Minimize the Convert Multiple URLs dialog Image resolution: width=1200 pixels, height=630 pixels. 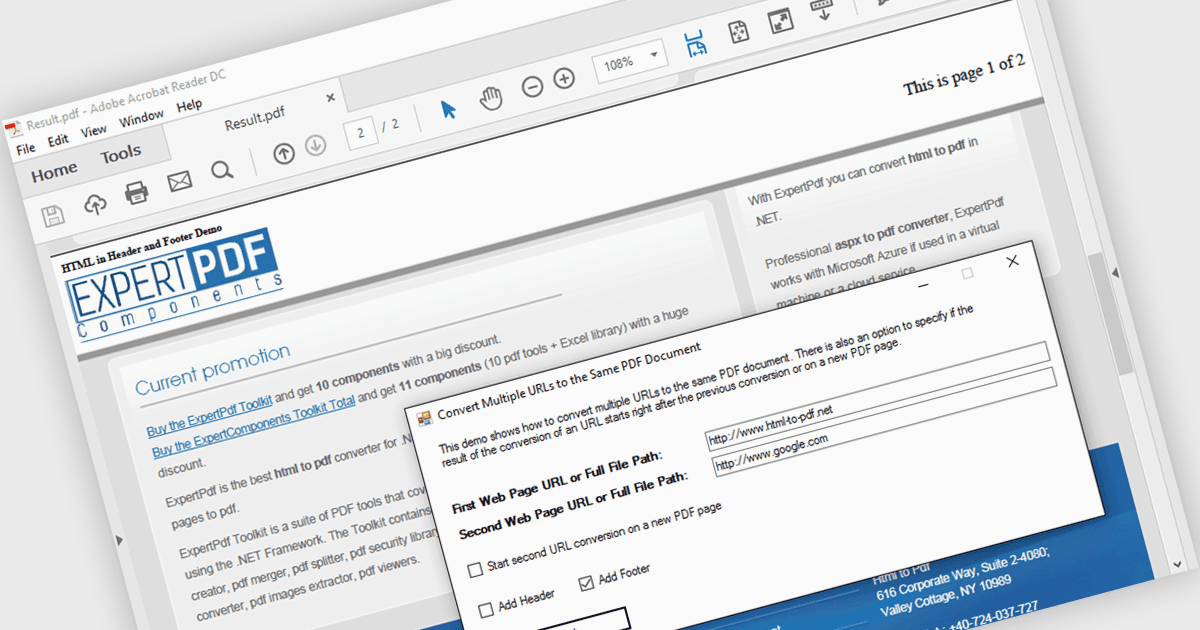[923, 285]
